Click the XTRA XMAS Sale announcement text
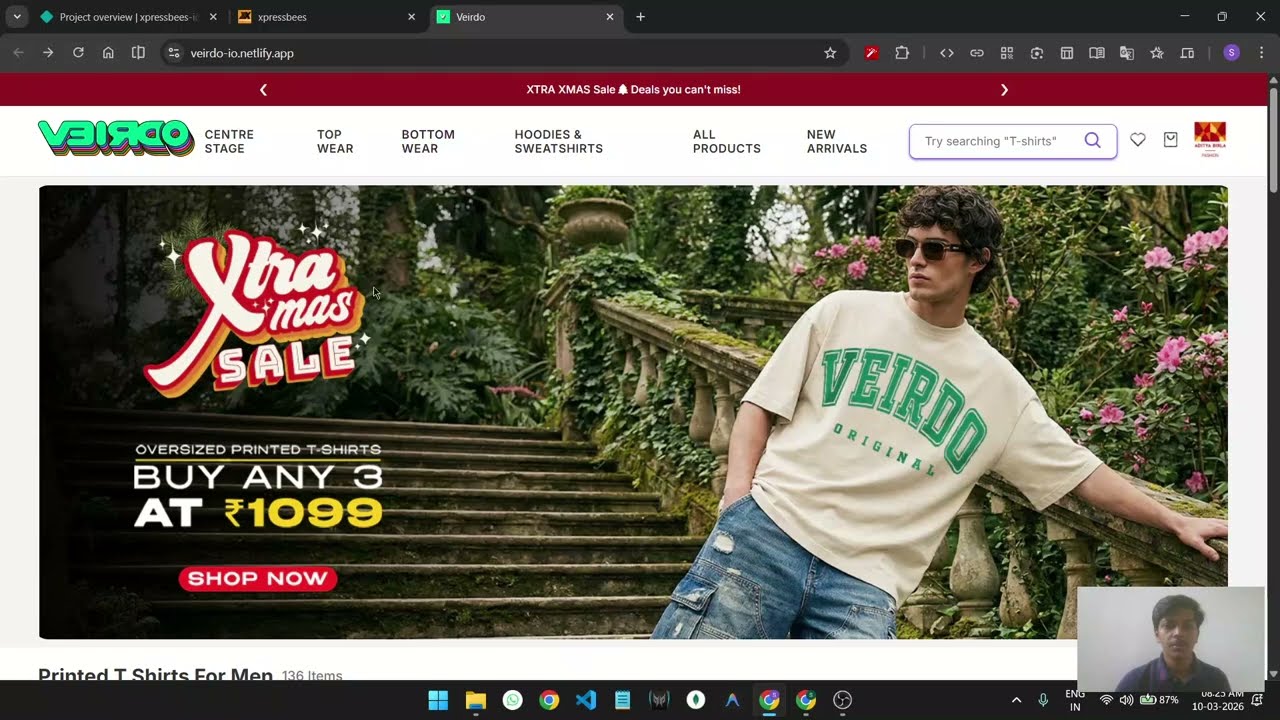This screenshot has height=720, width=1280. pos(633,90)
